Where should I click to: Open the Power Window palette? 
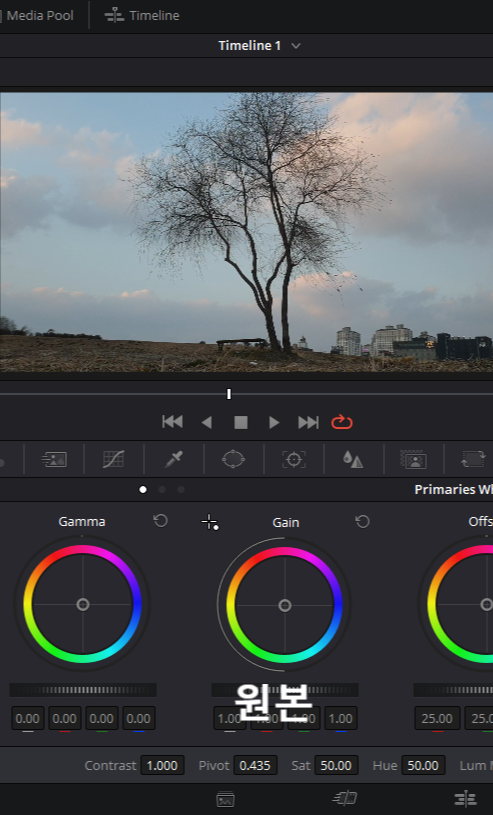click(x=233, y=459)
